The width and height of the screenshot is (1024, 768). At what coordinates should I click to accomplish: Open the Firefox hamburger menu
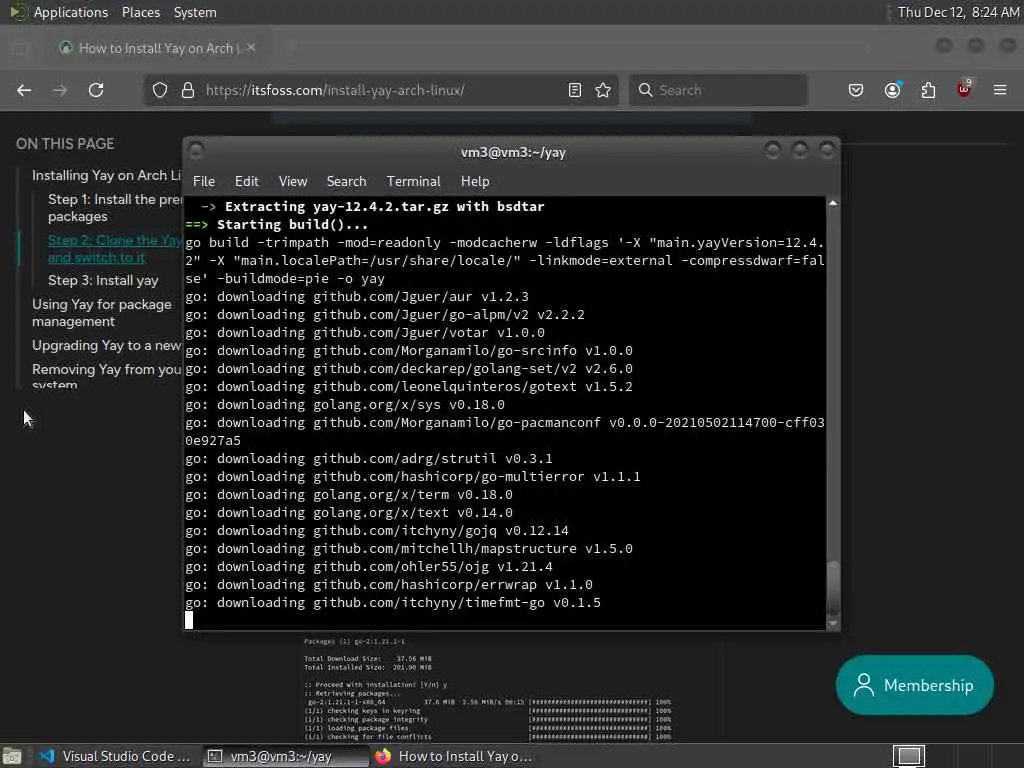click(1000, 90)
